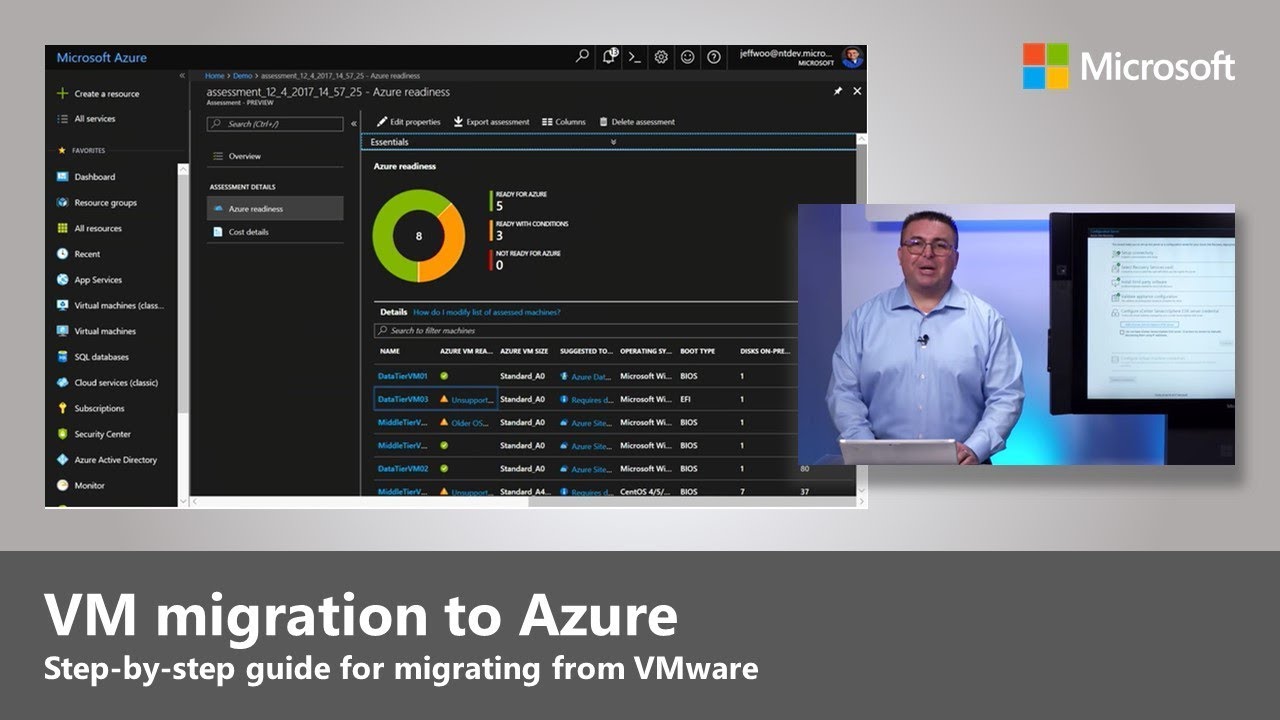This screenshot has width=1280, height=720.
Task: Click Azure Dat... suggested tool for DataTierVM01
Action: coord(591,377)
